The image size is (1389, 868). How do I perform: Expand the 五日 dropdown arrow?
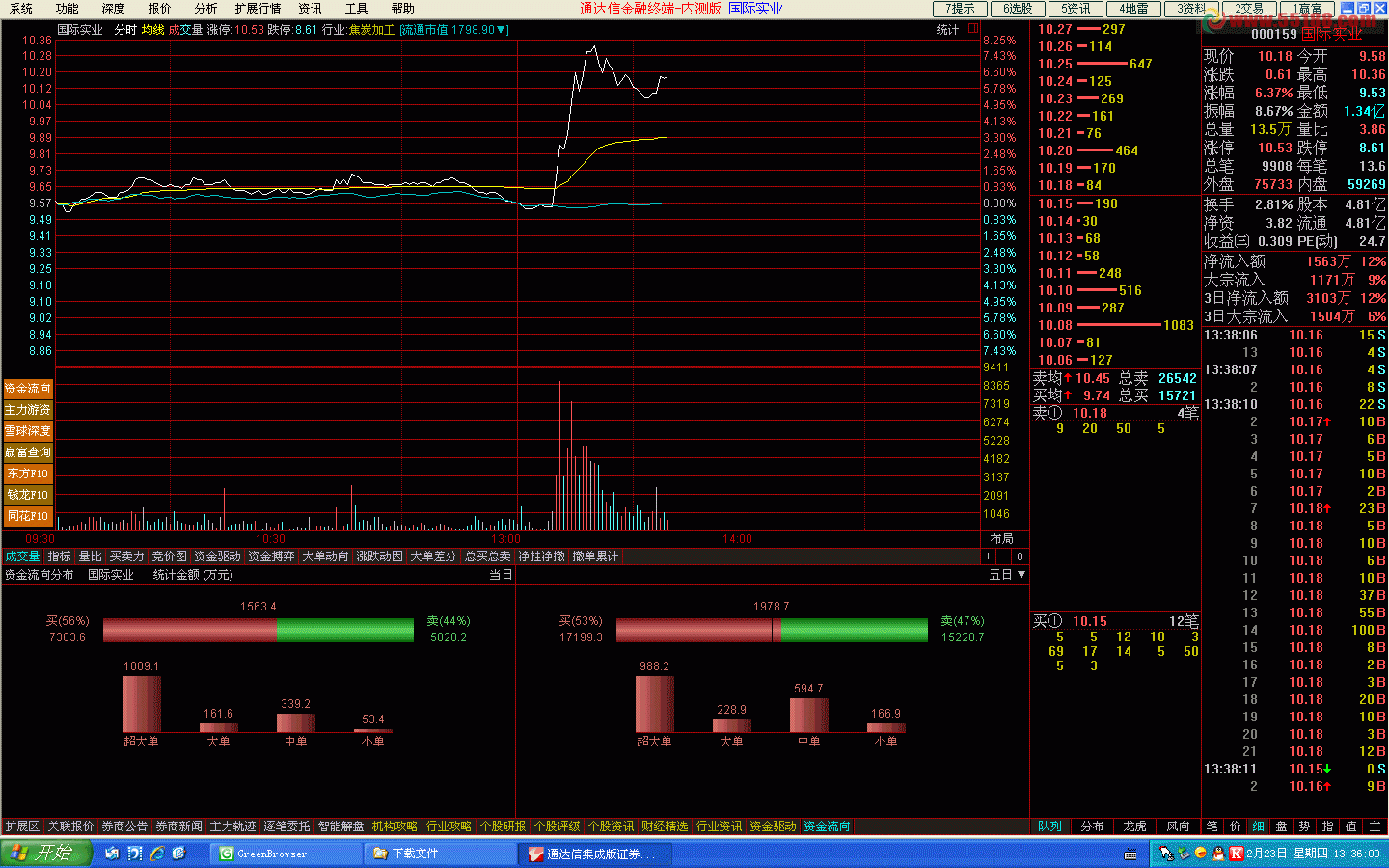click(x=1021, y=575)
